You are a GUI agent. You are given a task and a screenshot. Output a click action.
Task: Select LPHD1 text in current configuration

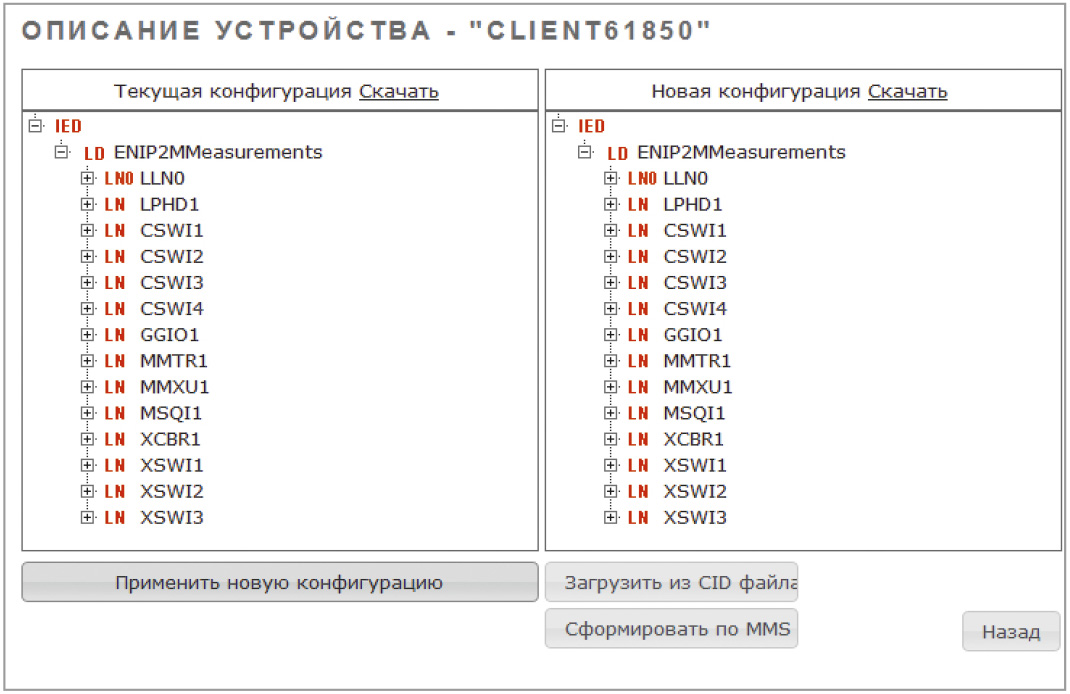coord(169,204)
